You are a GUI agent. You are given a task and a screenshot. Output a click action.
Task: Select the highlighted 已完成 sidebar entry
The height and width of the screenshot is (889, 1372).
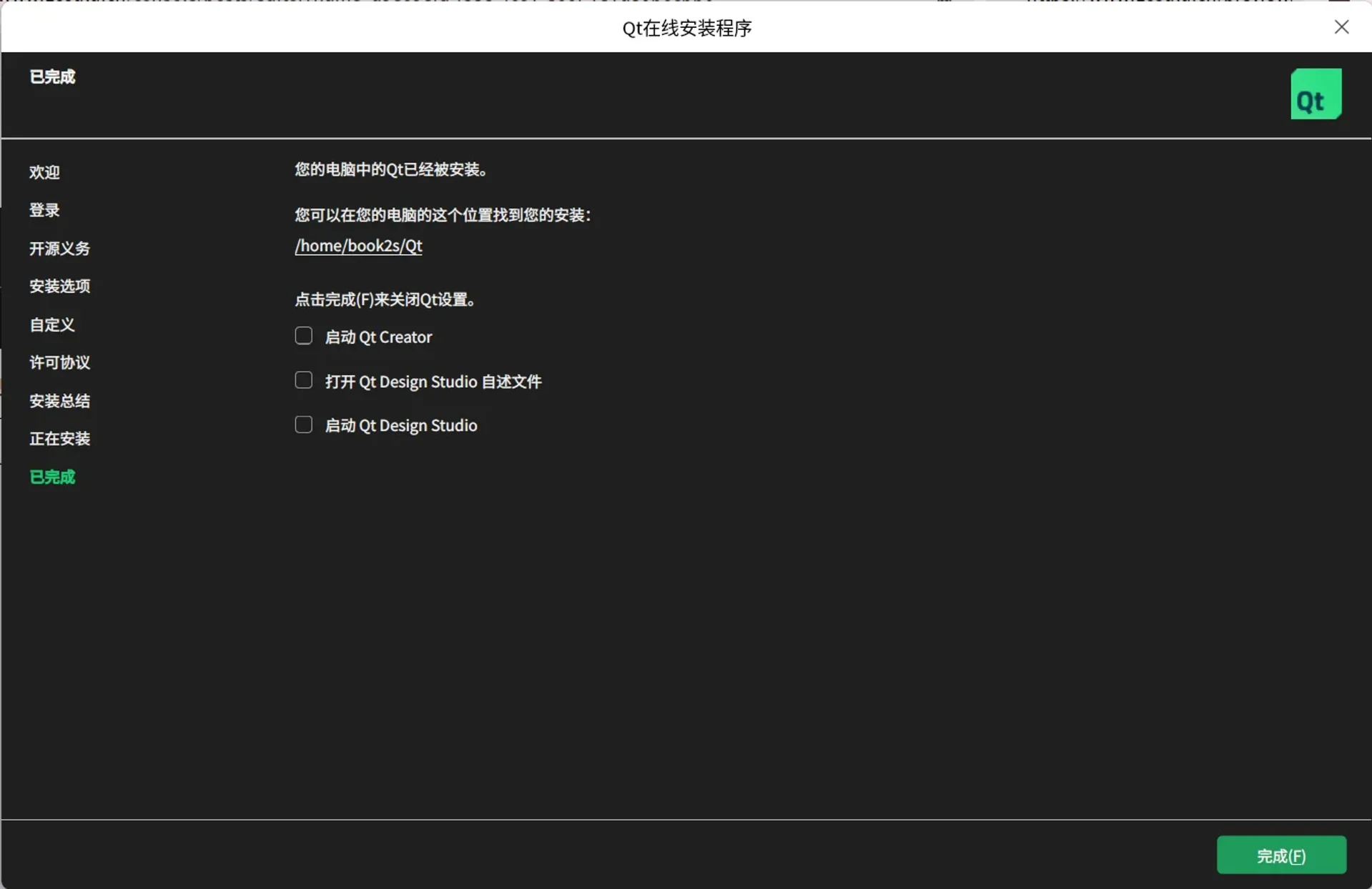(51, 477)
